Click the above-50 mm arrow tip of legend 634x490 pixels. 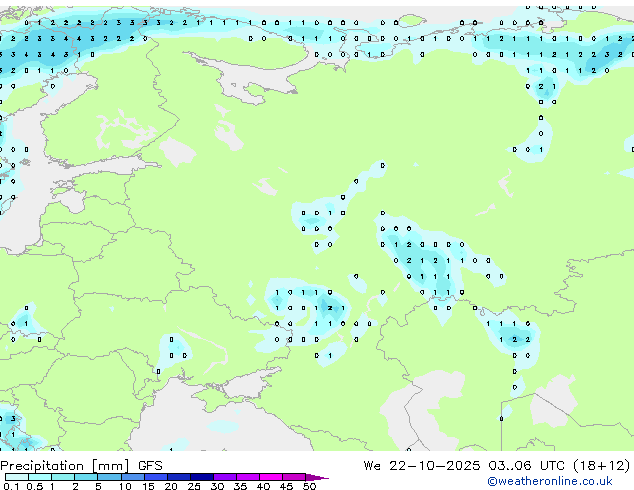click(x=317, y=478)
